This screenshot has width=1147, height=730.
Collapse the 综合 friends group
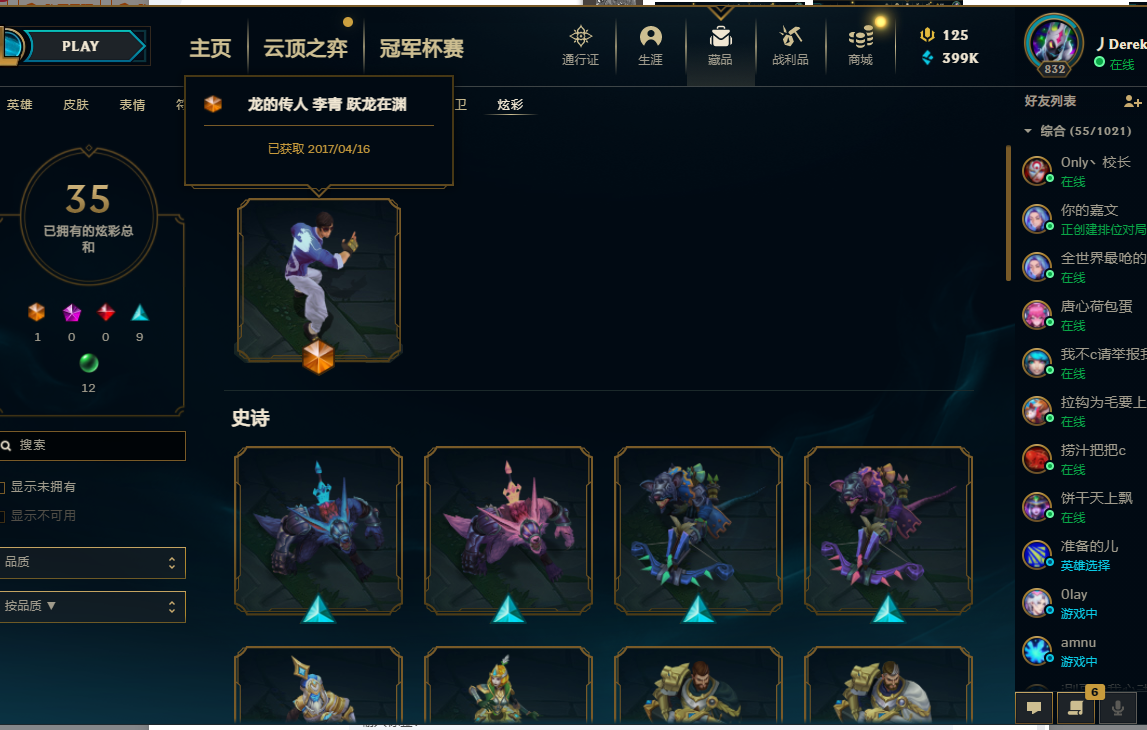(x=1028, y=131)
